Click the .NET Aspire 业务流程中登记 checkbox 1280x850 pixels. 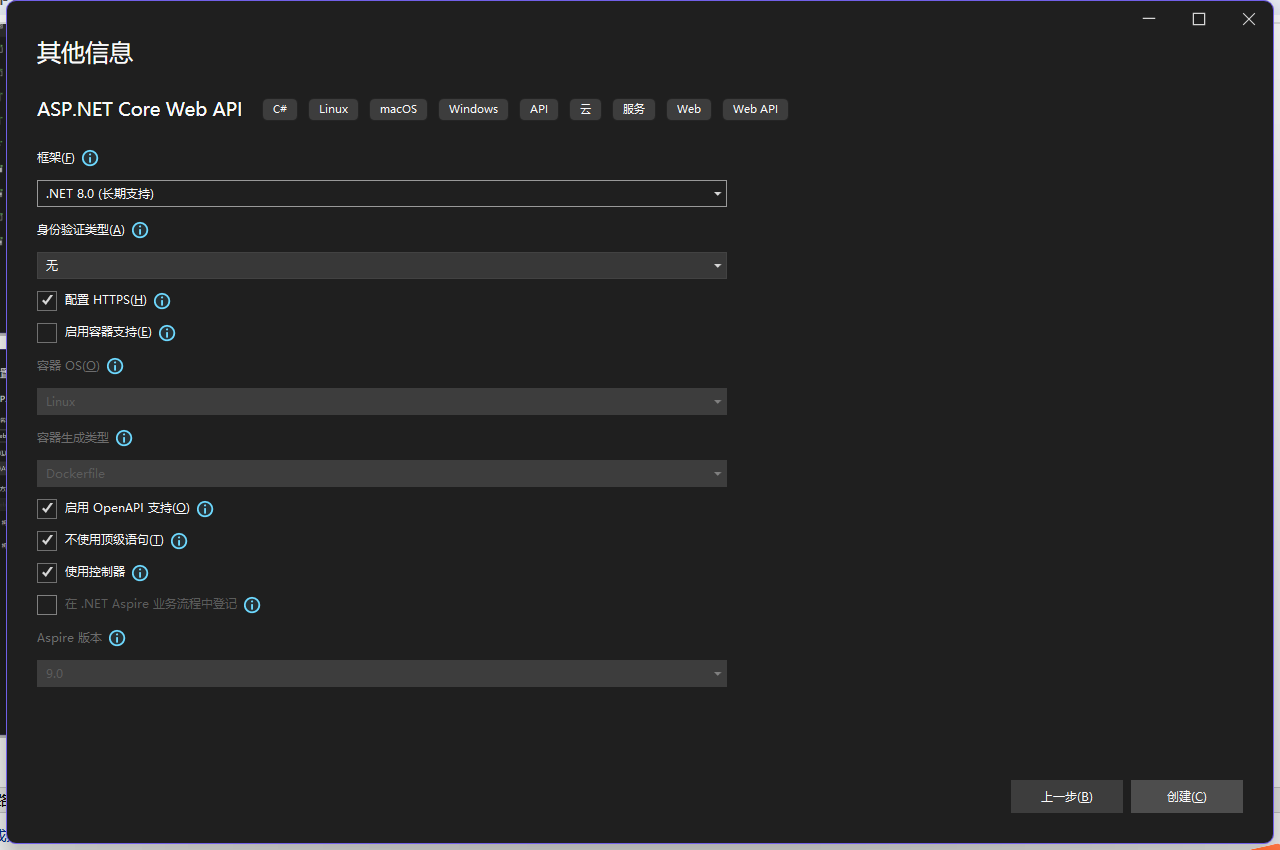click(47, 605)
